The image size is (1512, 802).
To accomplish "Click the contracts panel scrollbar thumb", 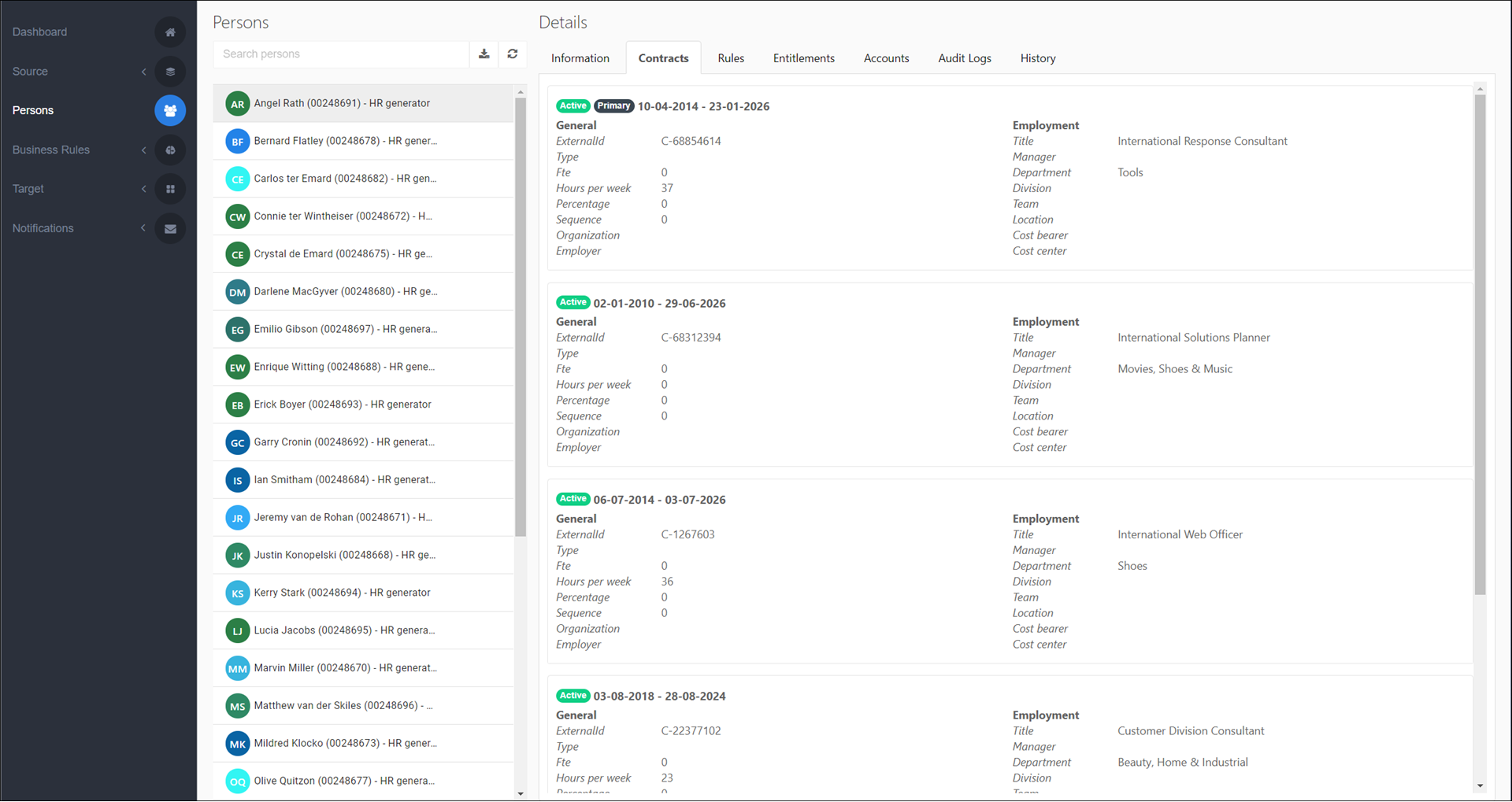I will (x=1480, y=344).
